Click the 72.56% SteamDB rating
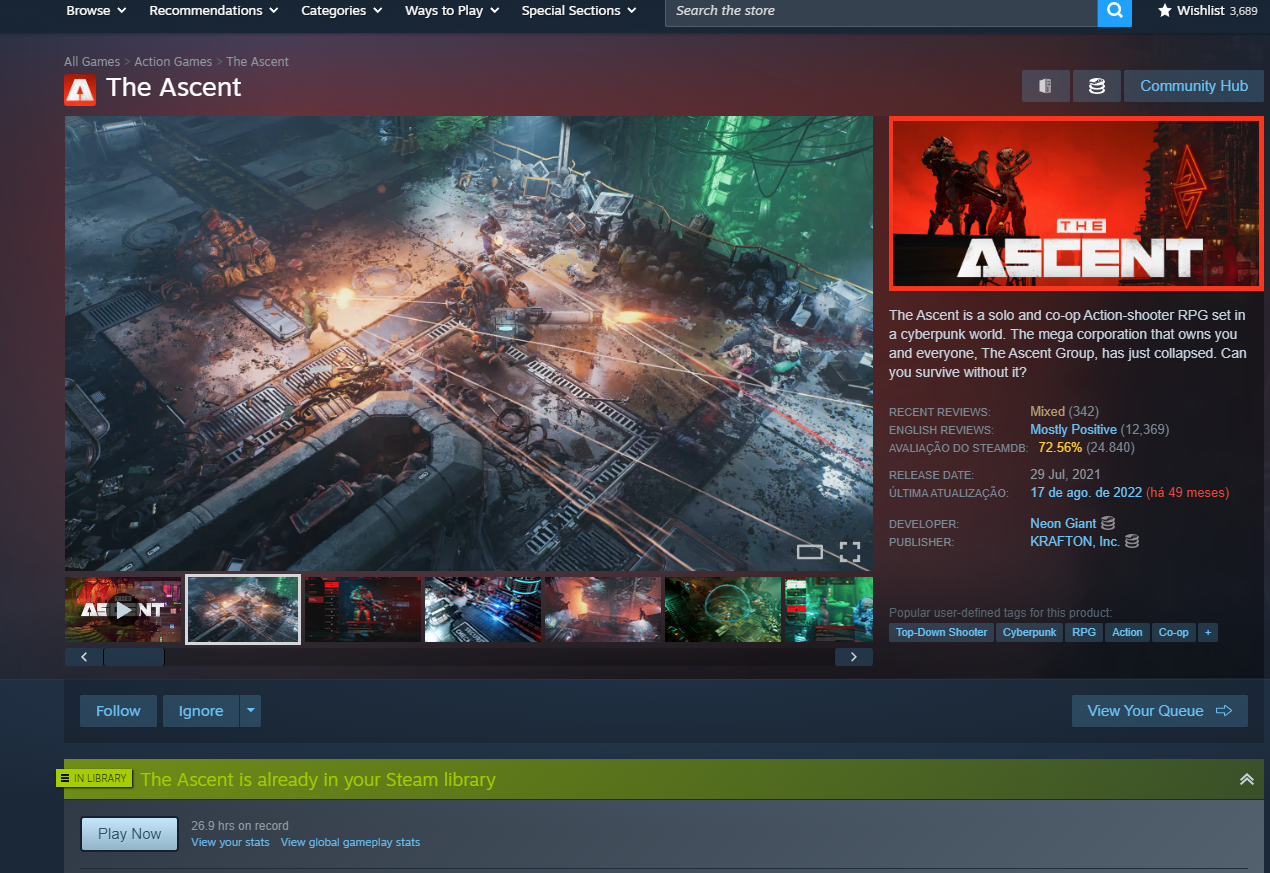 click(x=1060, y=447)
